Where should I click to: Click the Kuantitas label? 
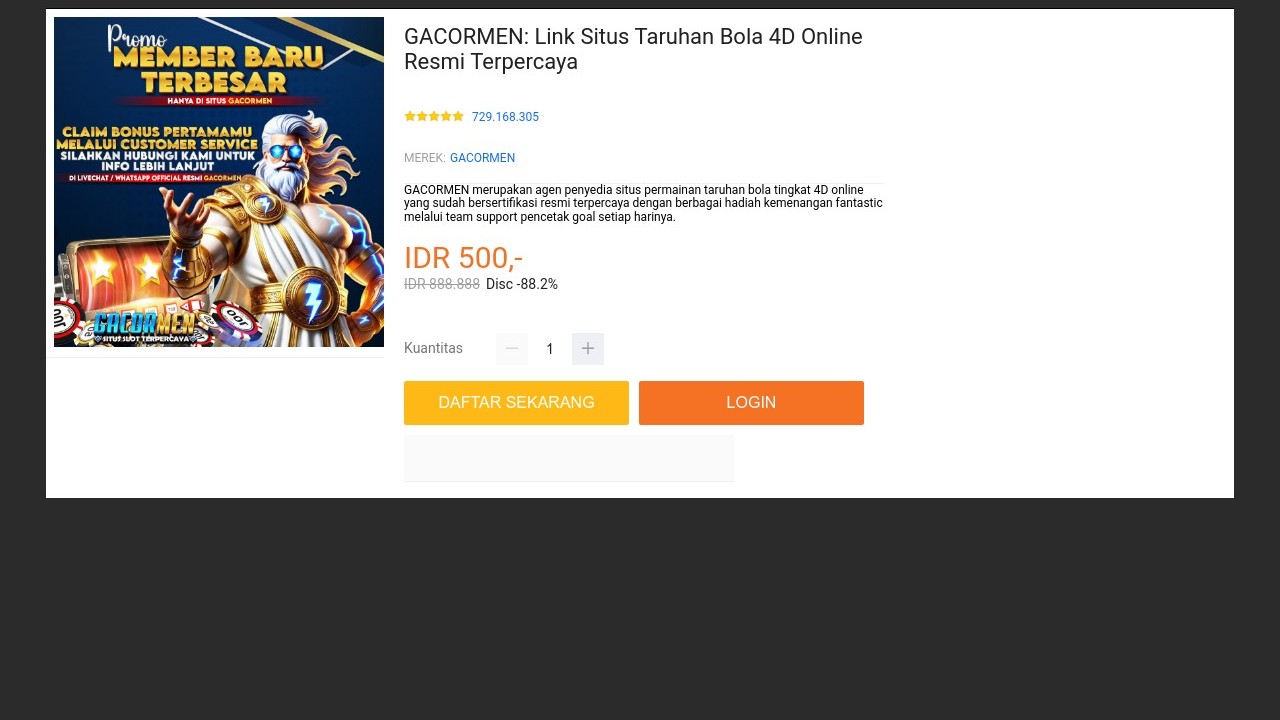[x=433, y=348]
